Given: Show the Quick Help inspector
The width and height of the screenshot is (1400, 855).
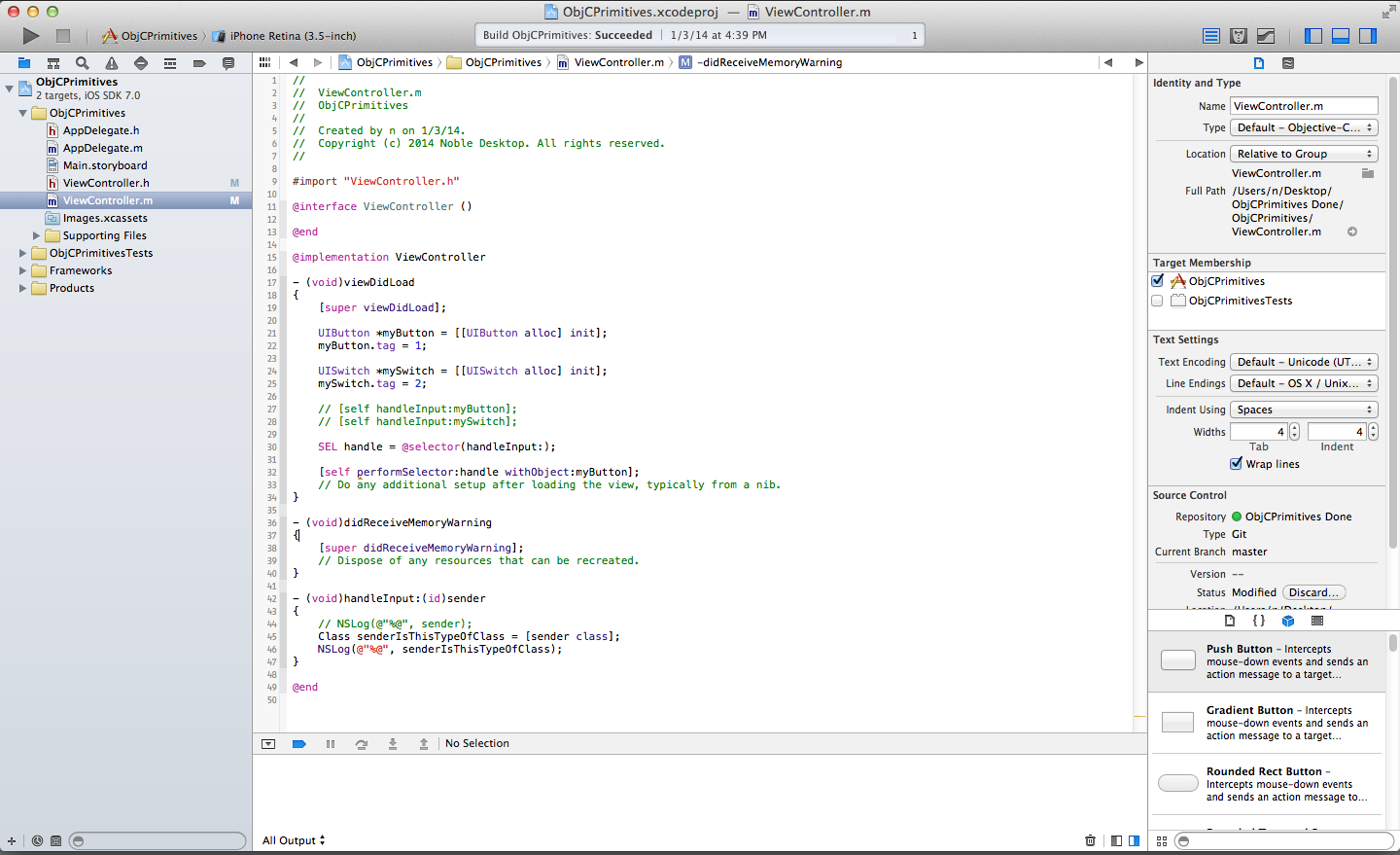Looking at the screenshot, I should point(1288,63).
